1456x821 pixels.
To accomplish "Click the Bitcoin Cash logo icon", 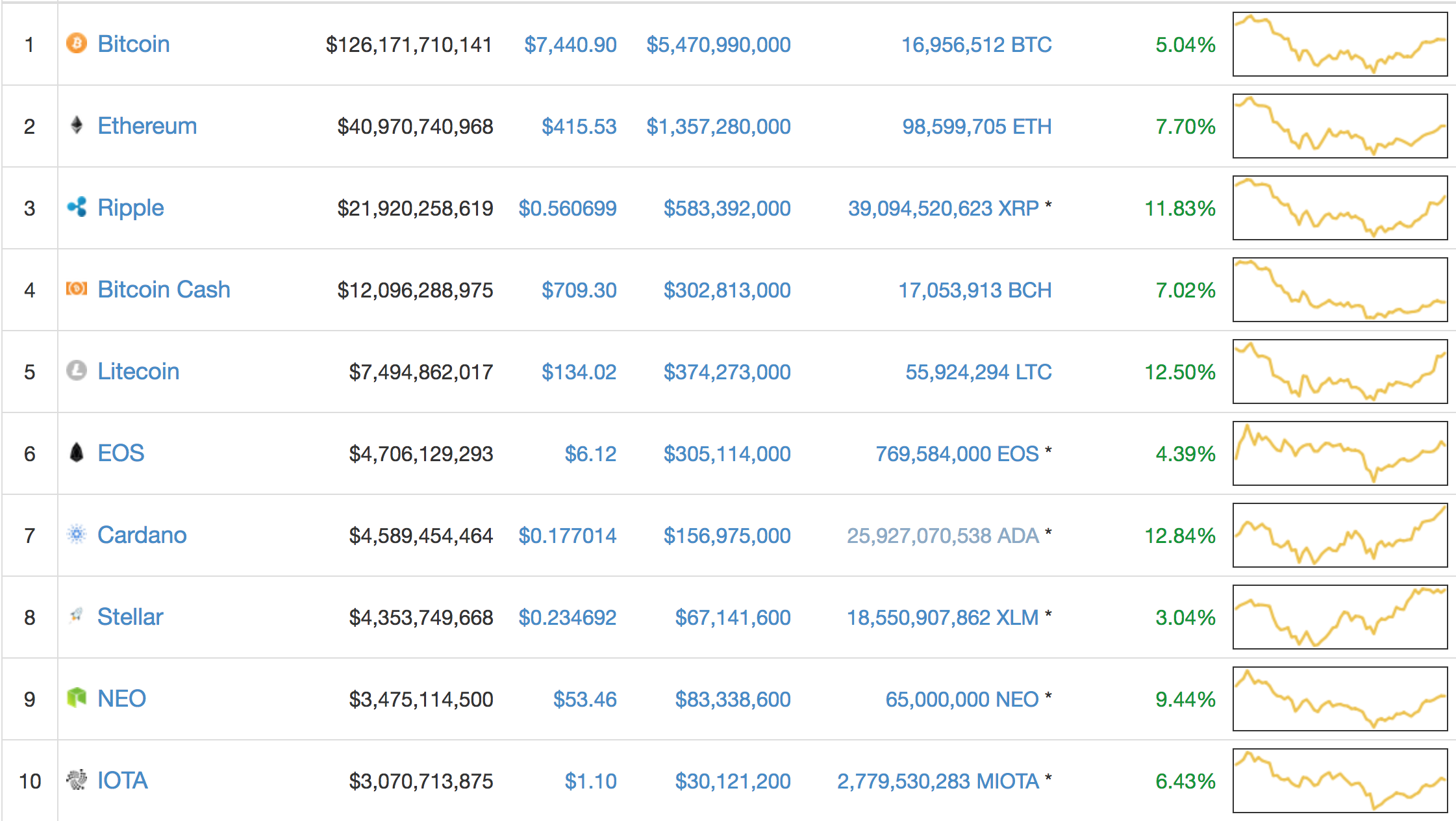I will click(77, 288).
